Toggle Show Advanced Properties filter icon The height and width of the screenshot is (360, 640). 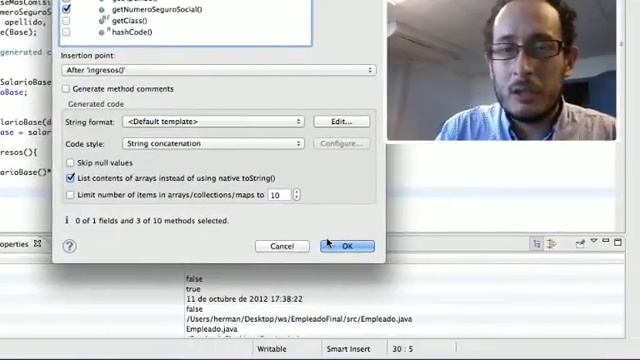pos(551,244)
